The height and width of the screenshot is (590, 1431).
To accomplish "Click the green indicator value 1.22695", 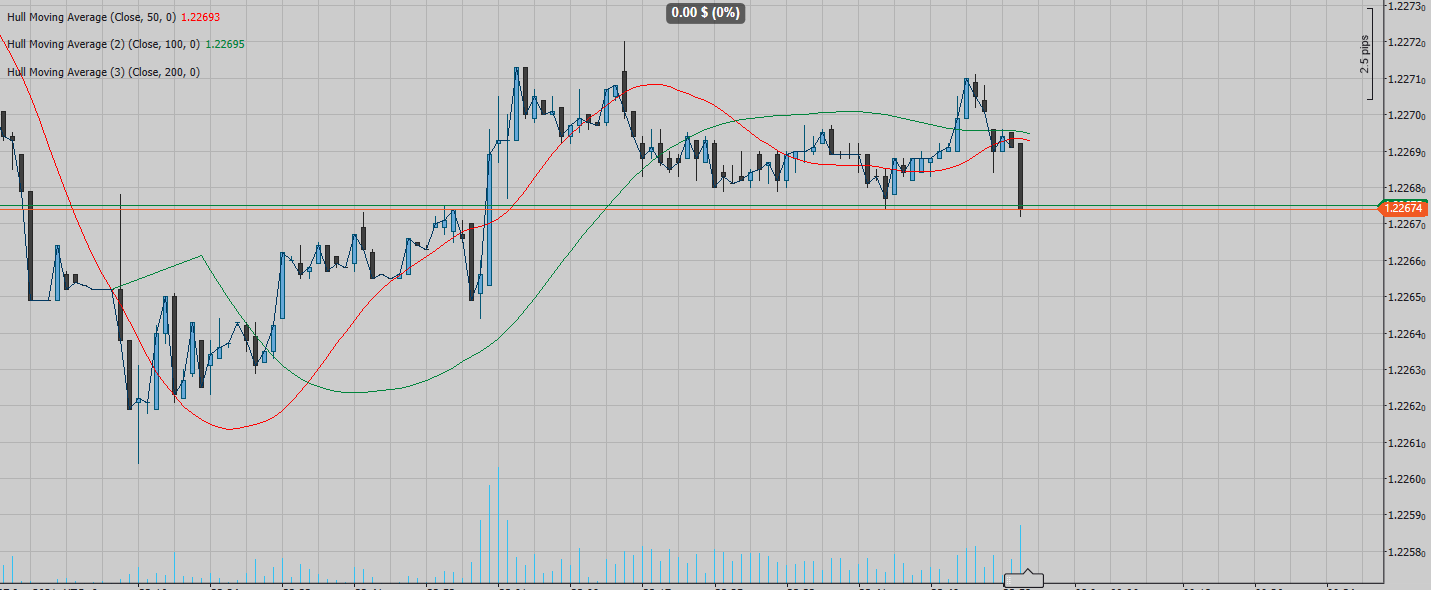I will tap(225, 44).
